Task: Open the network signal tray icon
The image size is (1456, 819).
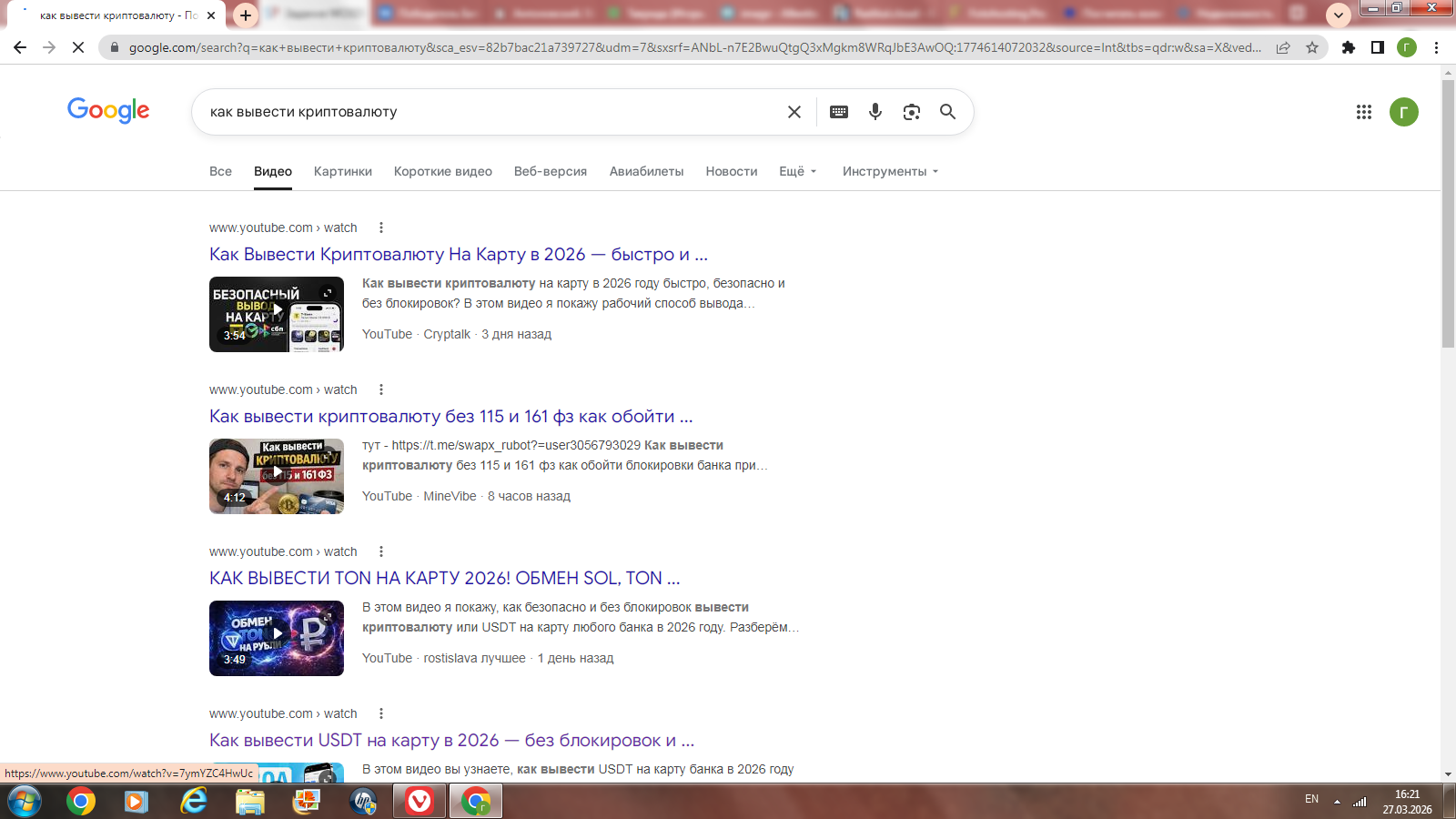Action: (x=1360, y=802)
